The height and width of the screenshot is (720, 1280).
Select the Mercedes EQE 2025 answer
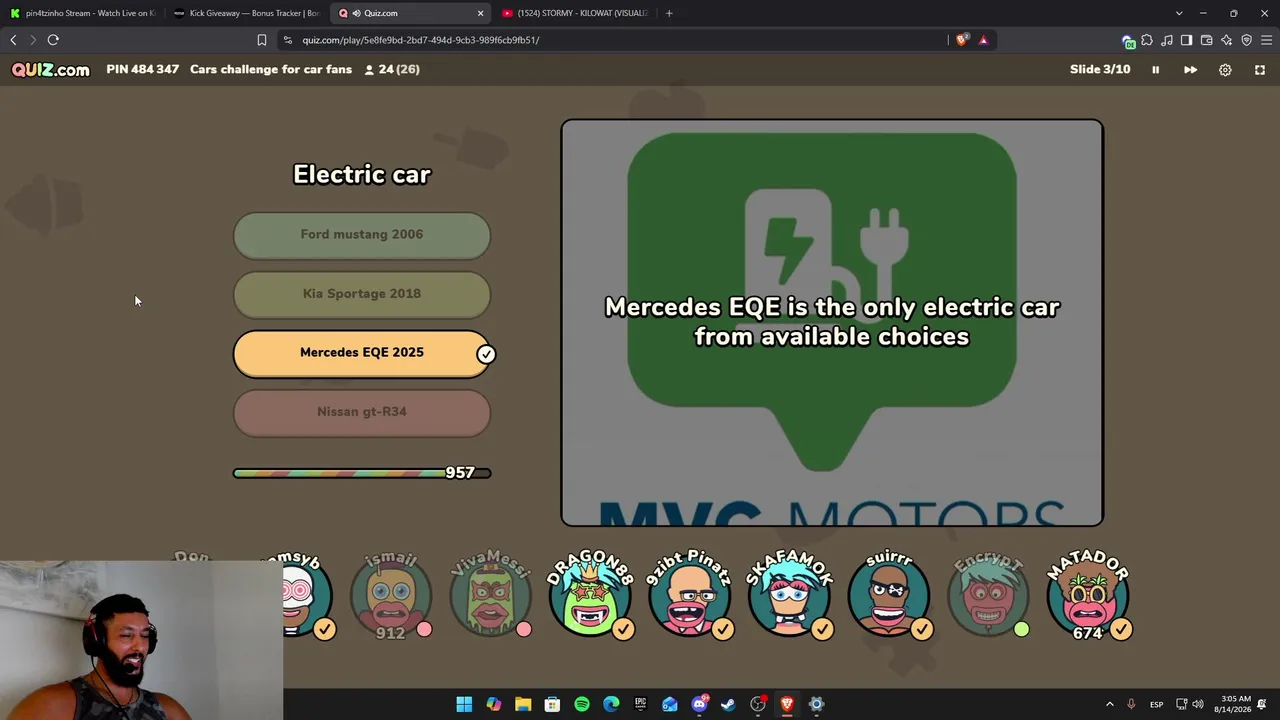point(362,353)
